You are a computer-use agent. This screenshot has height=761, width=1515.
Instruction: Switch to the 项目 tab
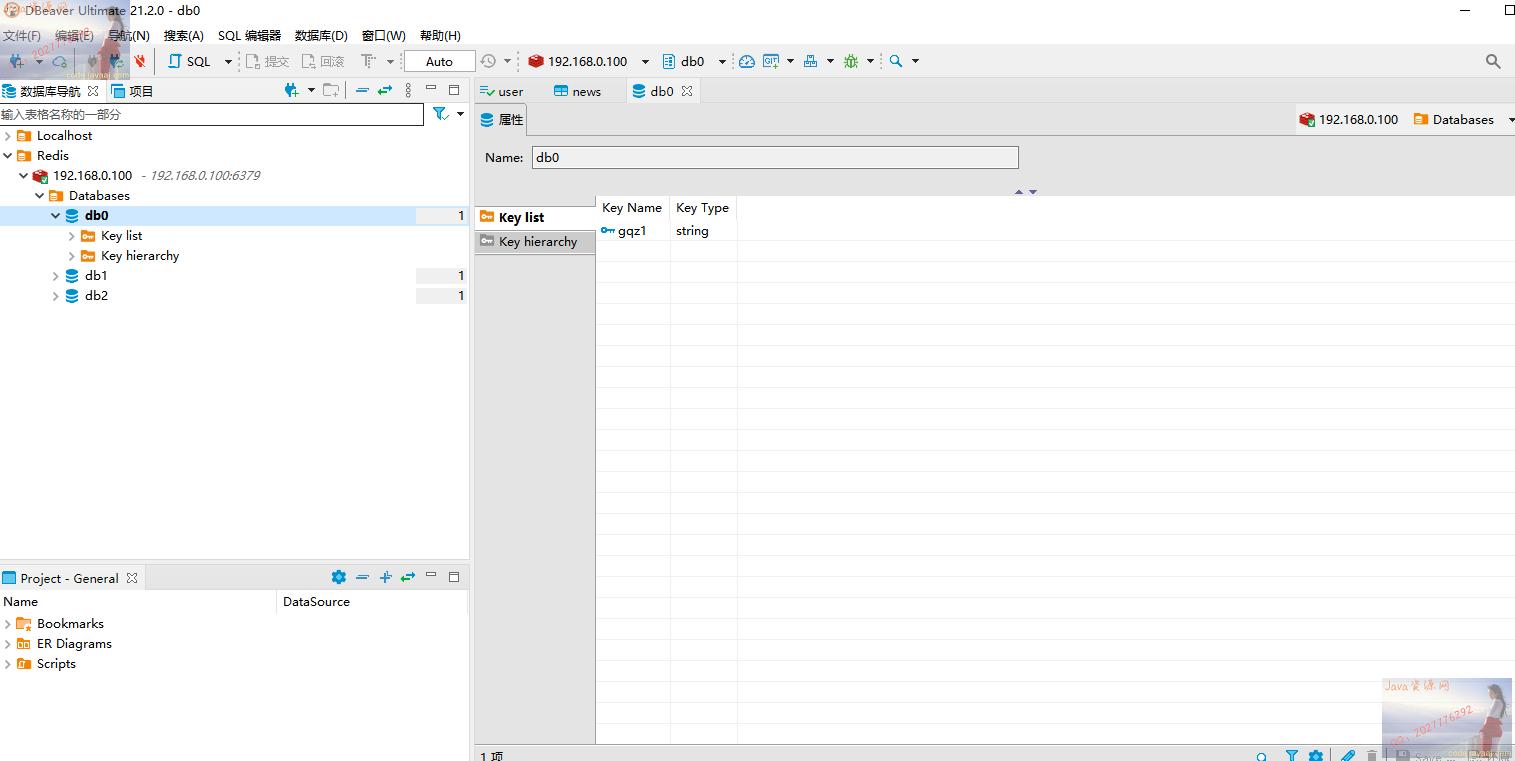(x=133, y=91)
